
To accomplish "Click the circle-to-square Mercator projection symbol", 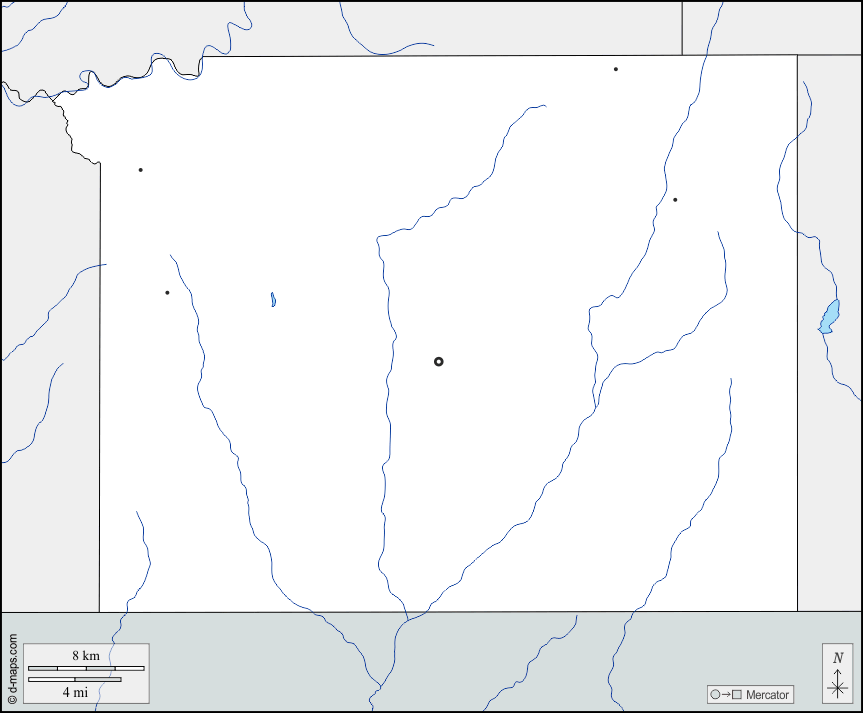I will (725, 695).
